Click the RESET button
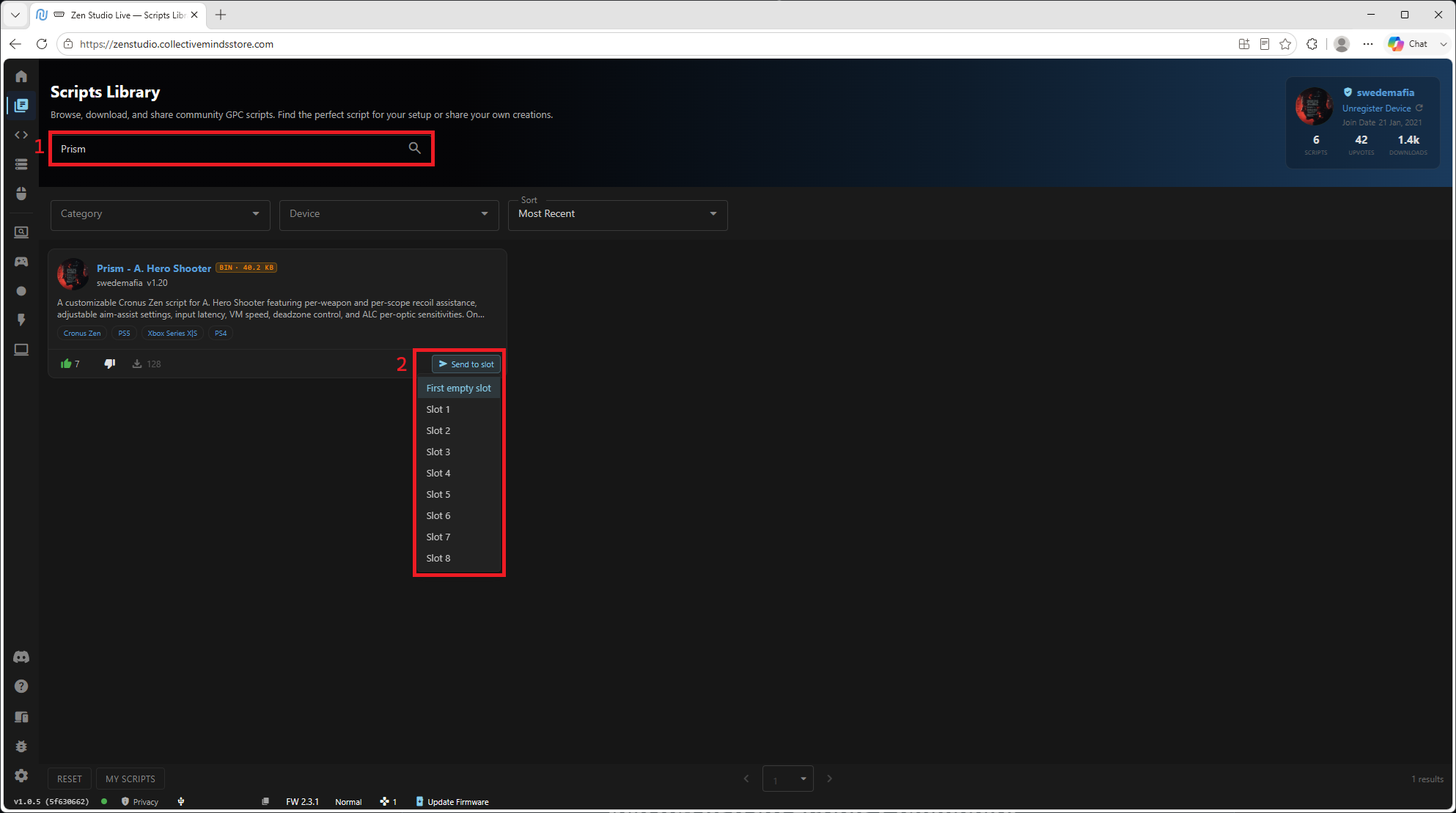Screen dimensions: 1456x813 pos(70,779)
